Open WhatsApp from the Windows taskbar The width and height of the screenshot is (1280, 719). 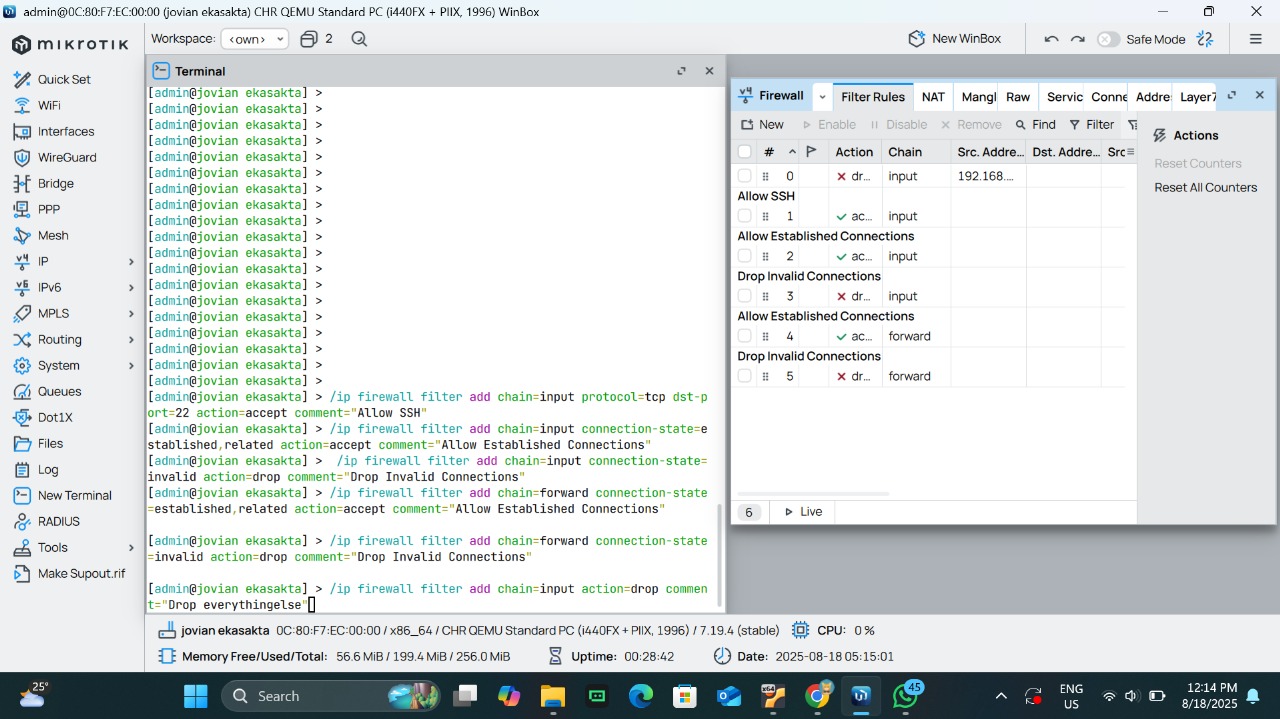pyautogui.click(x=906, y=696)
